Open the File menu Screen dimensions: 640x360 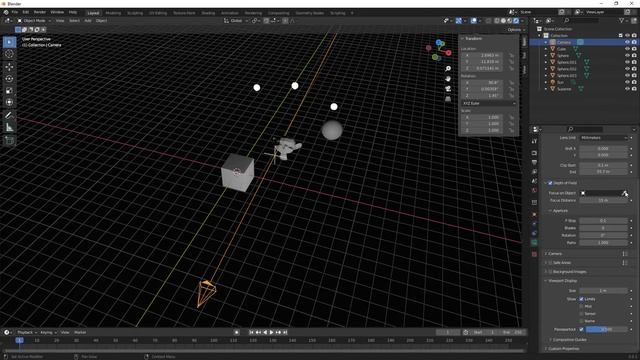[15, 12]
